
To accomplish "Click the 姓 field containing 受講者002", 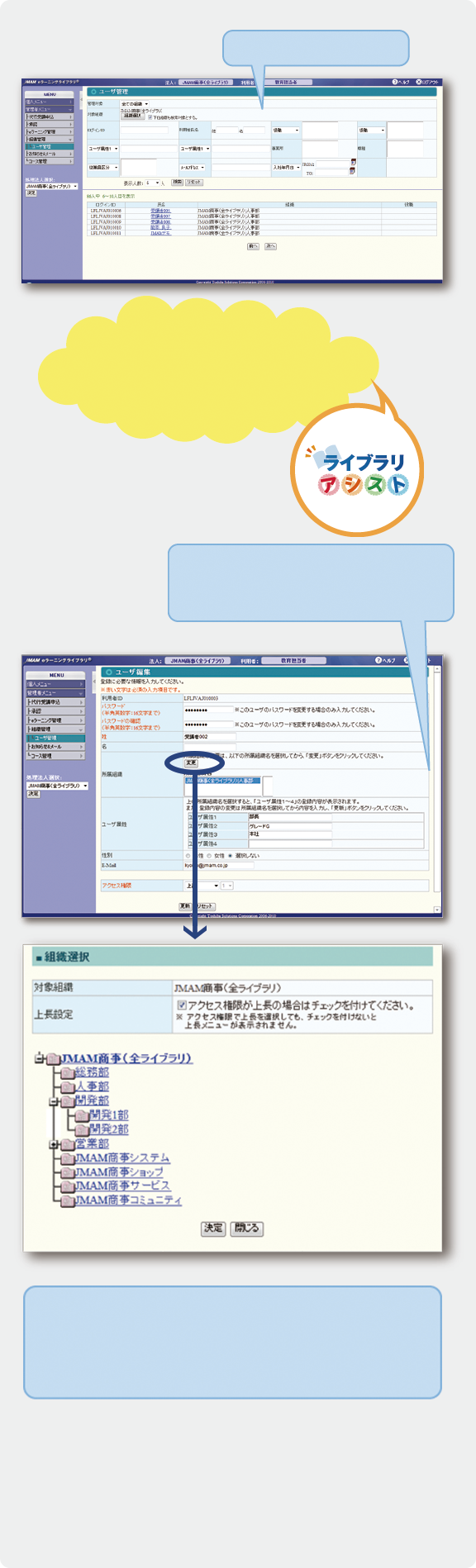I will [209, 737].
